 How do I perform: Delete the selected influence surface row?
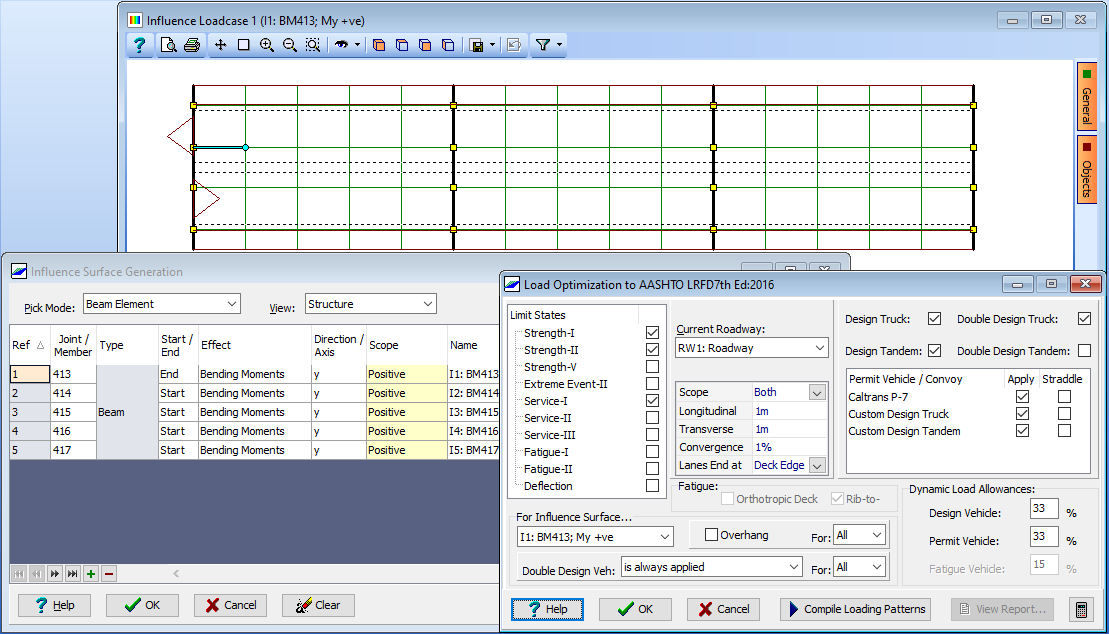coord(109,574)
